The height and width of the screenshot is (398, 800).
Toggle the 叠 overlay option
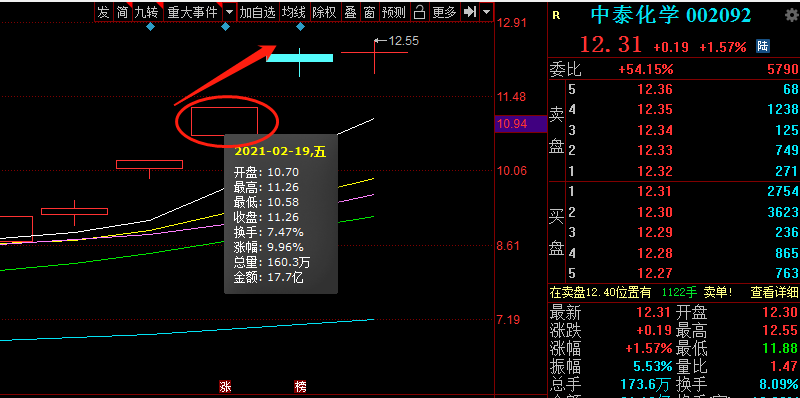[x=350, y=12]
